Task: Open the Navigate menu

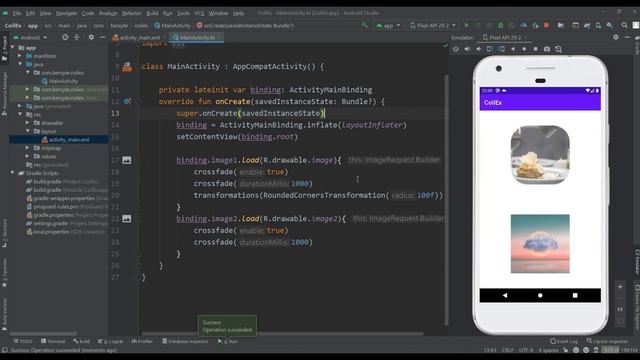Action: [66, 13]
